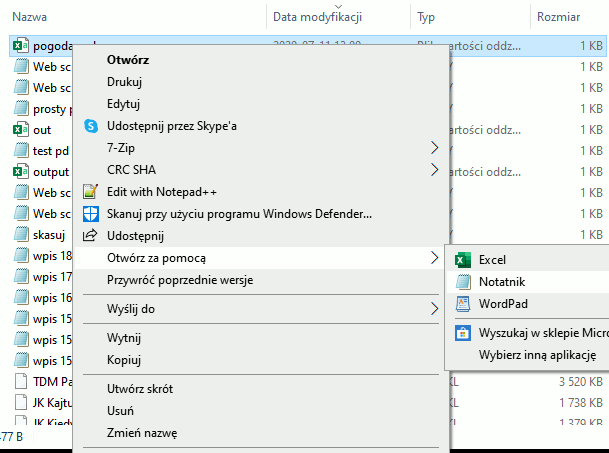Viewport: 609px width, 453px height.
Task: Click the Skype icon in context menu
Action: 91,126
